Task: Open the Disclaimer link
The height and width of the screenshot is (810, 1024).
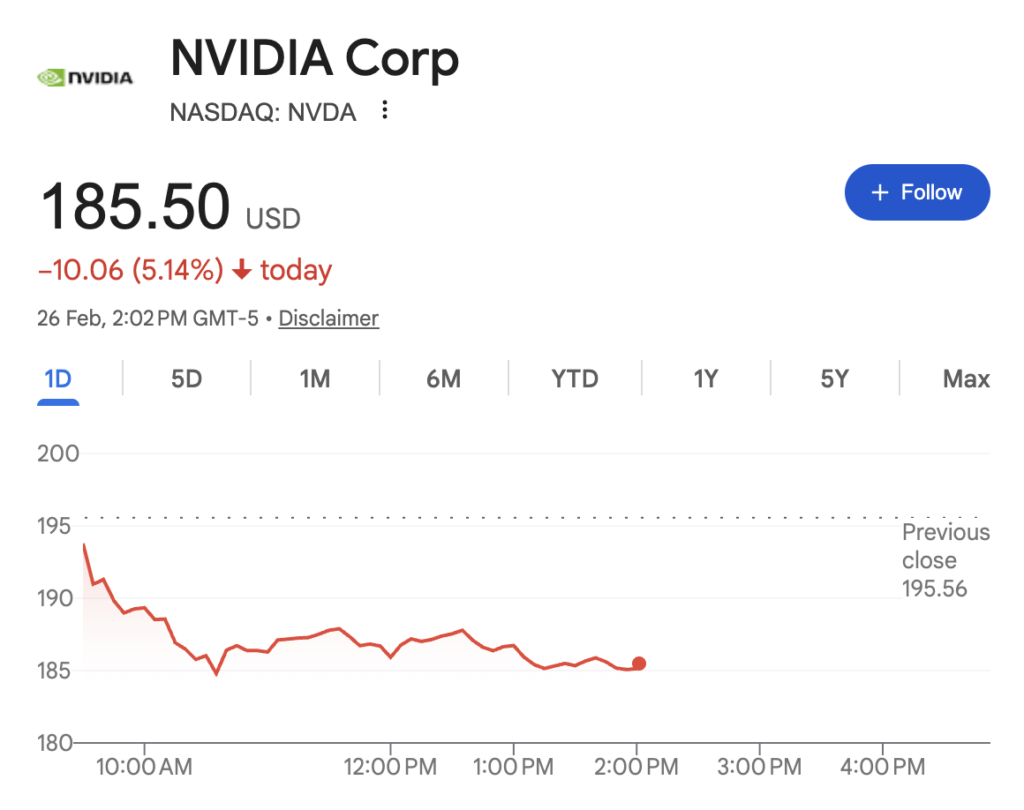Action: 329,318
